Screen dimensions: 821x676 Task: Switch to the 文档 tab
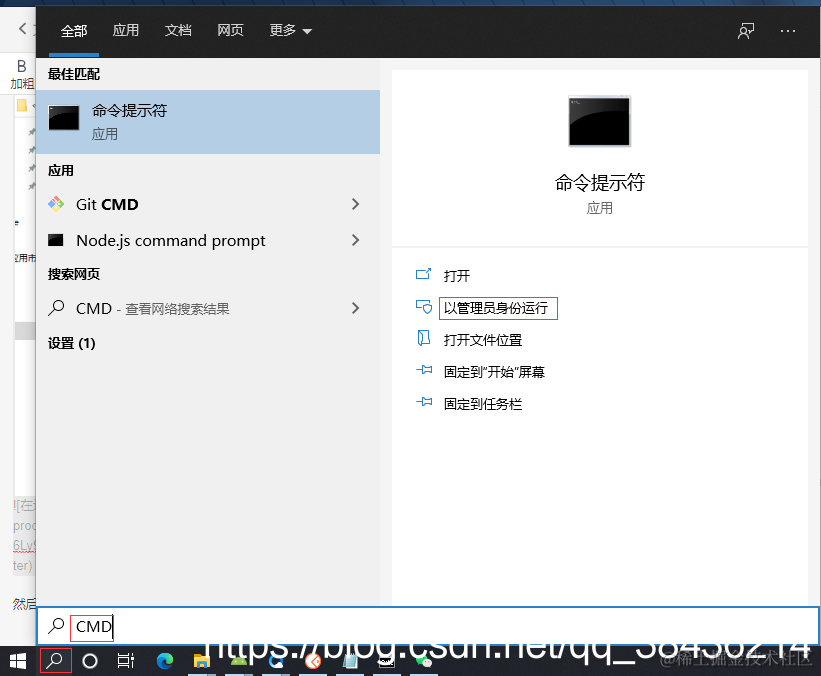(178, 30)
